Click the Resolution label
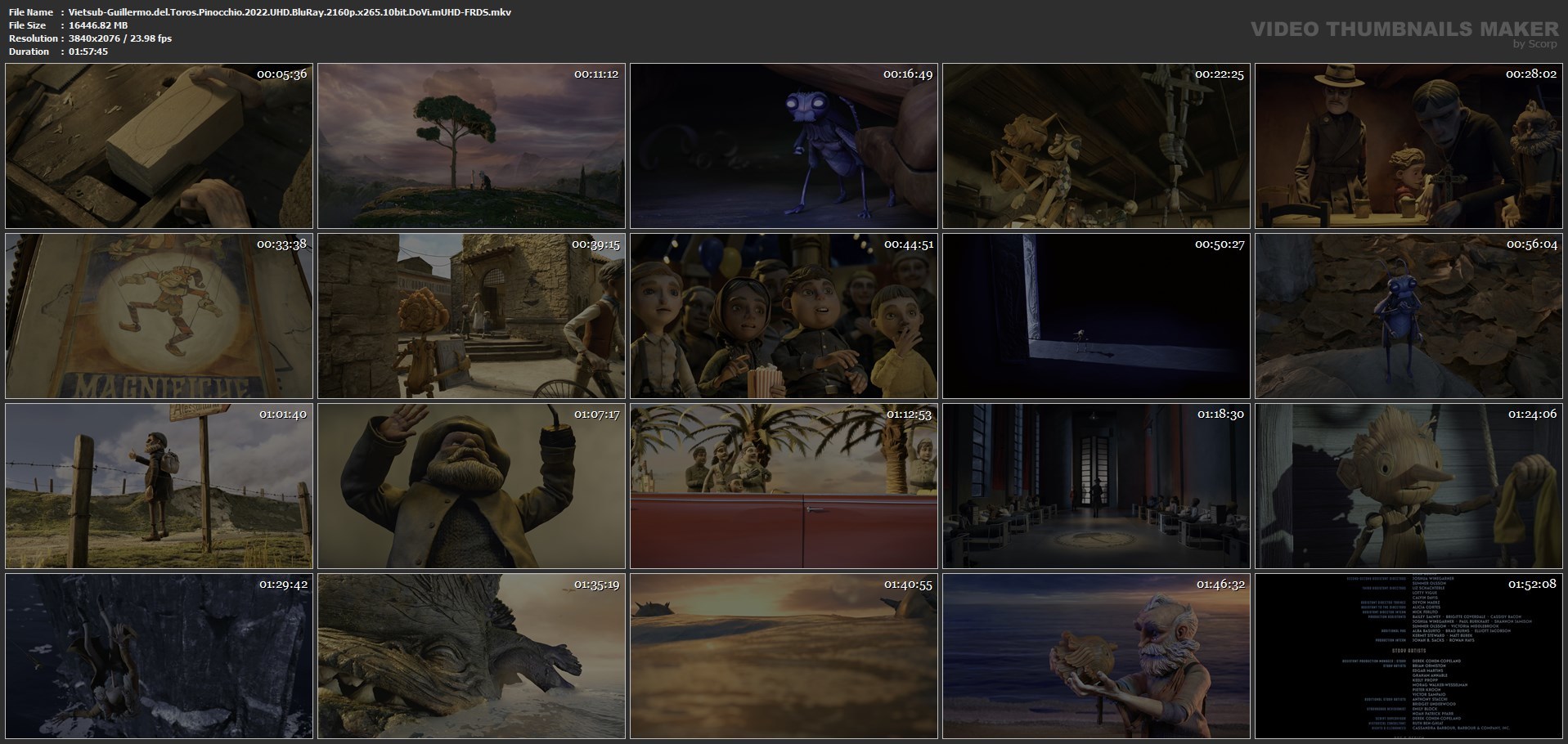This screenshot has height=744, width=1568. coord(33,38)
